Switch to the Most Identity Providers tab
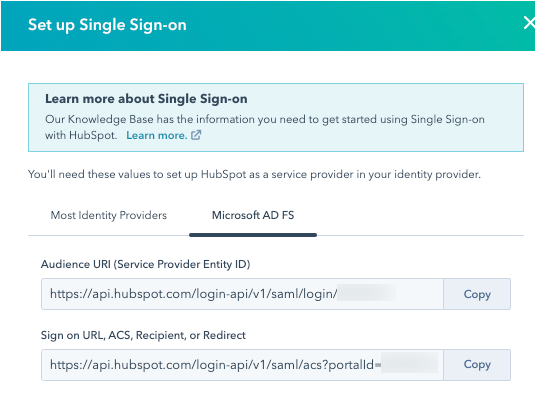The width and height of the screenshot is (536, 402). click(109, 215)
